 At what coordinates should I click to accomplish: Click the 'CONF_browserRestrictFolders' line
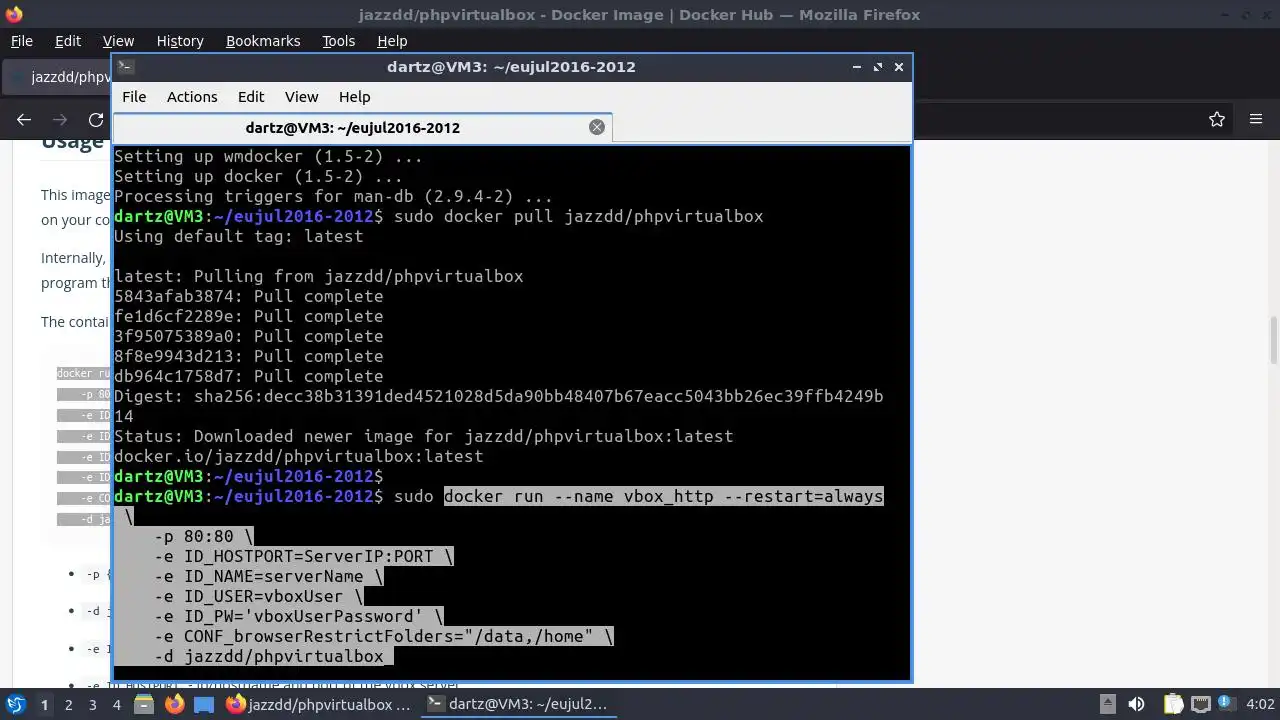point(384,636)
